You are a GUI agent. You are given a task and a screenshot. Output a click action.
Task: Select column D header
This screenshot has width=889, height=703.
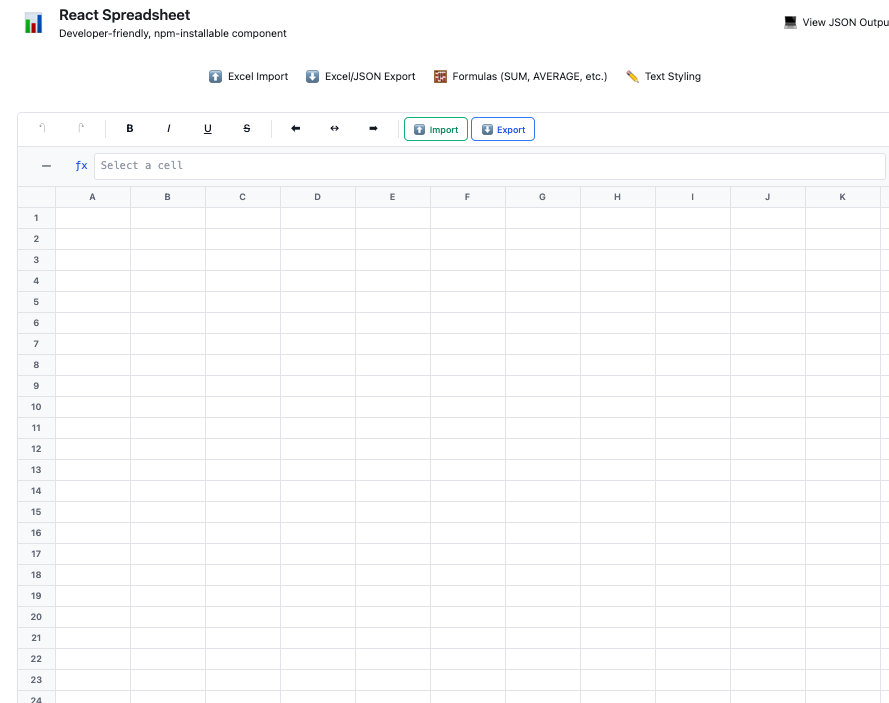tap(318, 197)
